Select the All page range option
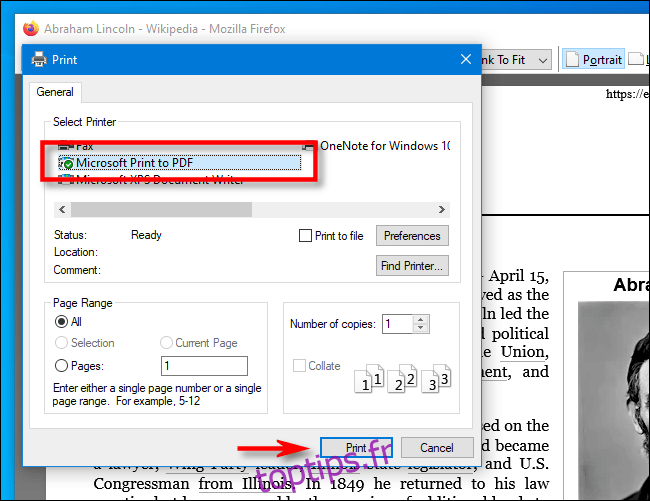650x501 pixels. coord(62,322)
